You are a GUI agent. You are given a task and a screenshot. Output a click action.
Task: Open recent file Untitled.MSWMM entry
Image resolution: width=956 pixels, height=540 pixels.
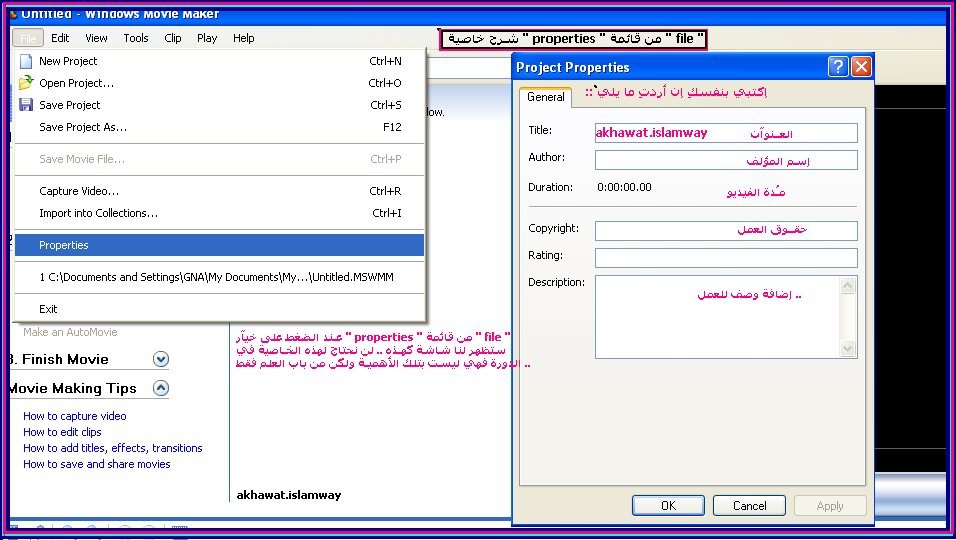point(219,277)
